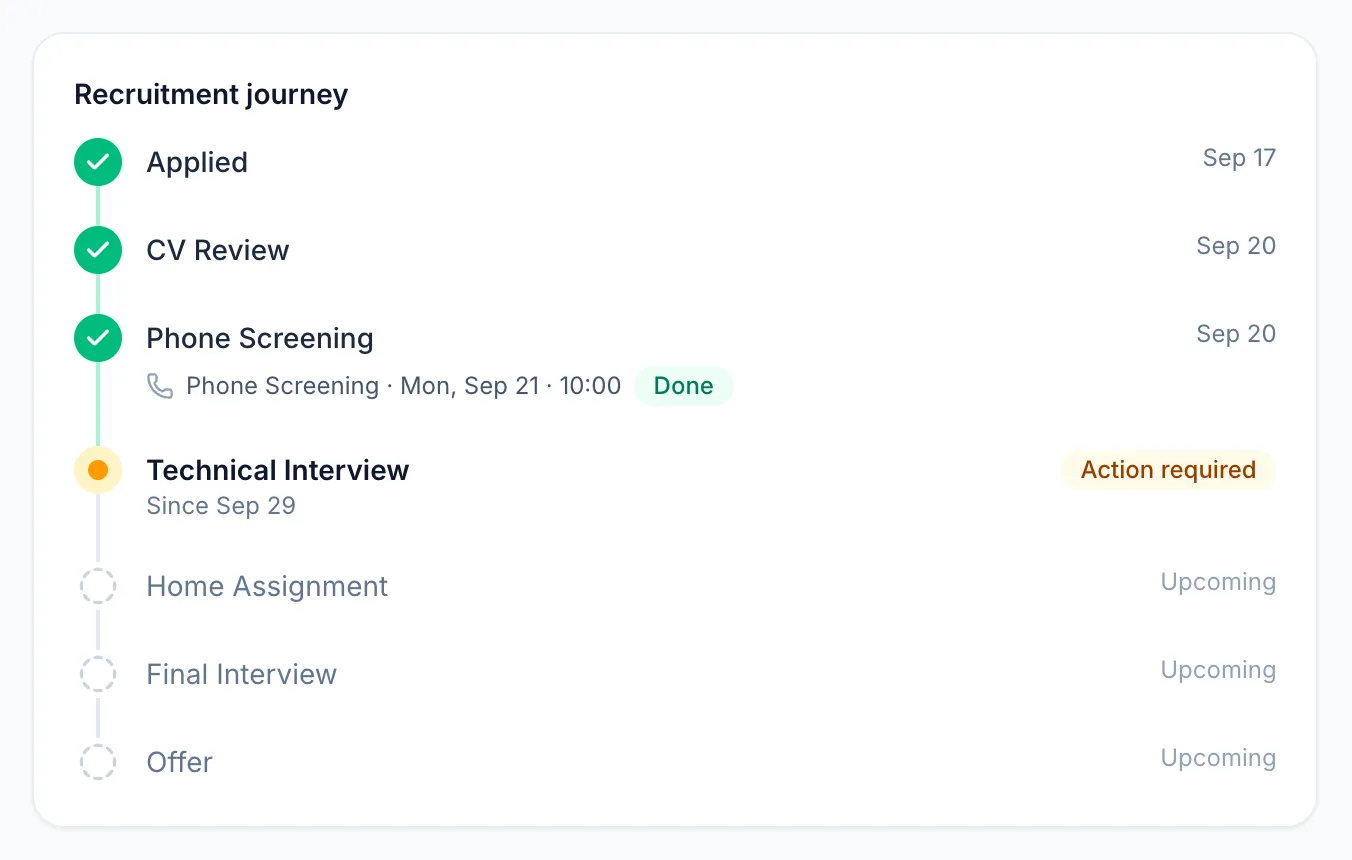Click the phone handset icon
The height and width of the screenshot is (860, 1352).
[160, 386]
